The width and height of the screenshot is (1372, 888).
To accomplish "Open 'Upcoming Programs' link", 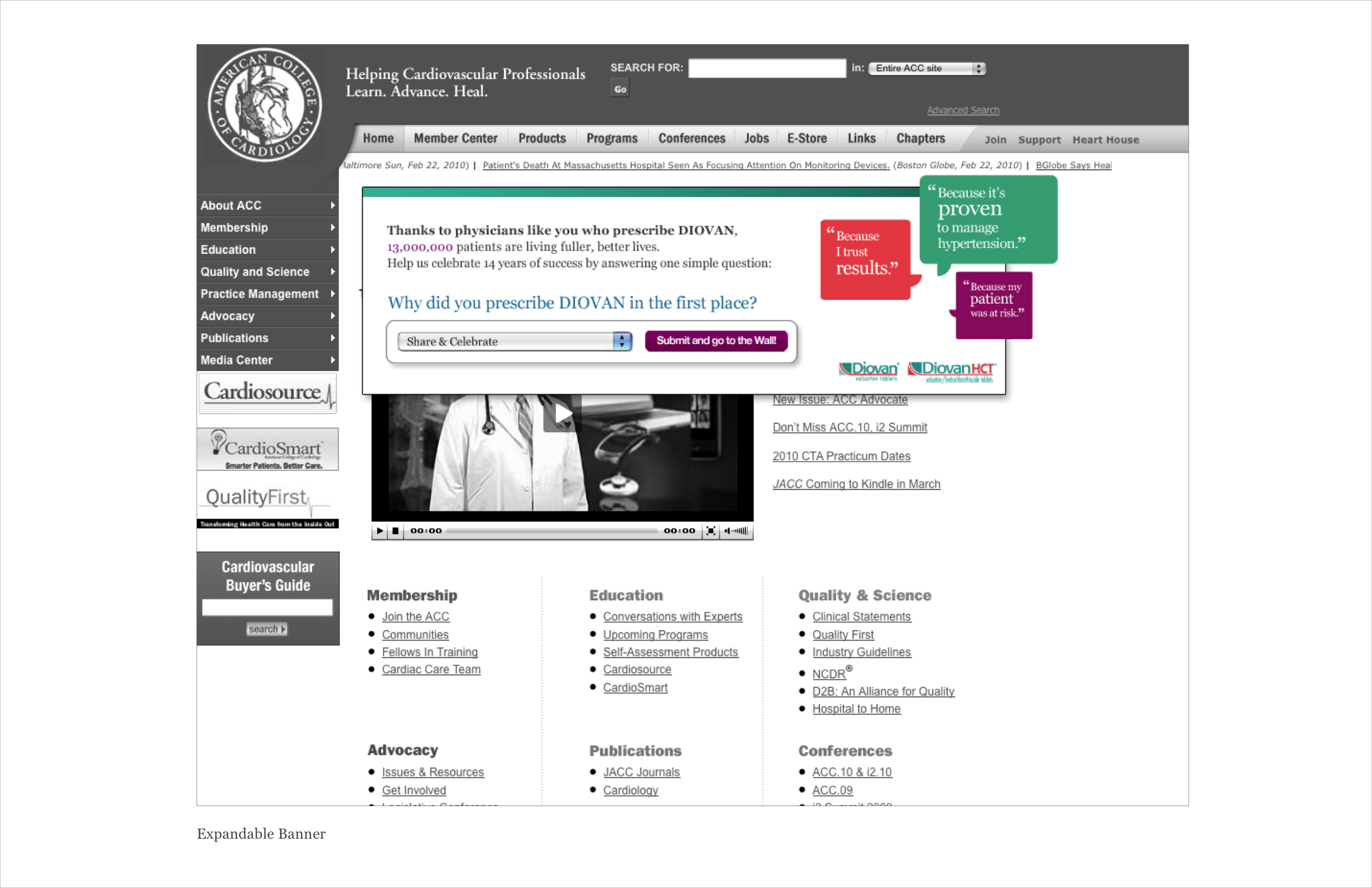I will point(655,634).
